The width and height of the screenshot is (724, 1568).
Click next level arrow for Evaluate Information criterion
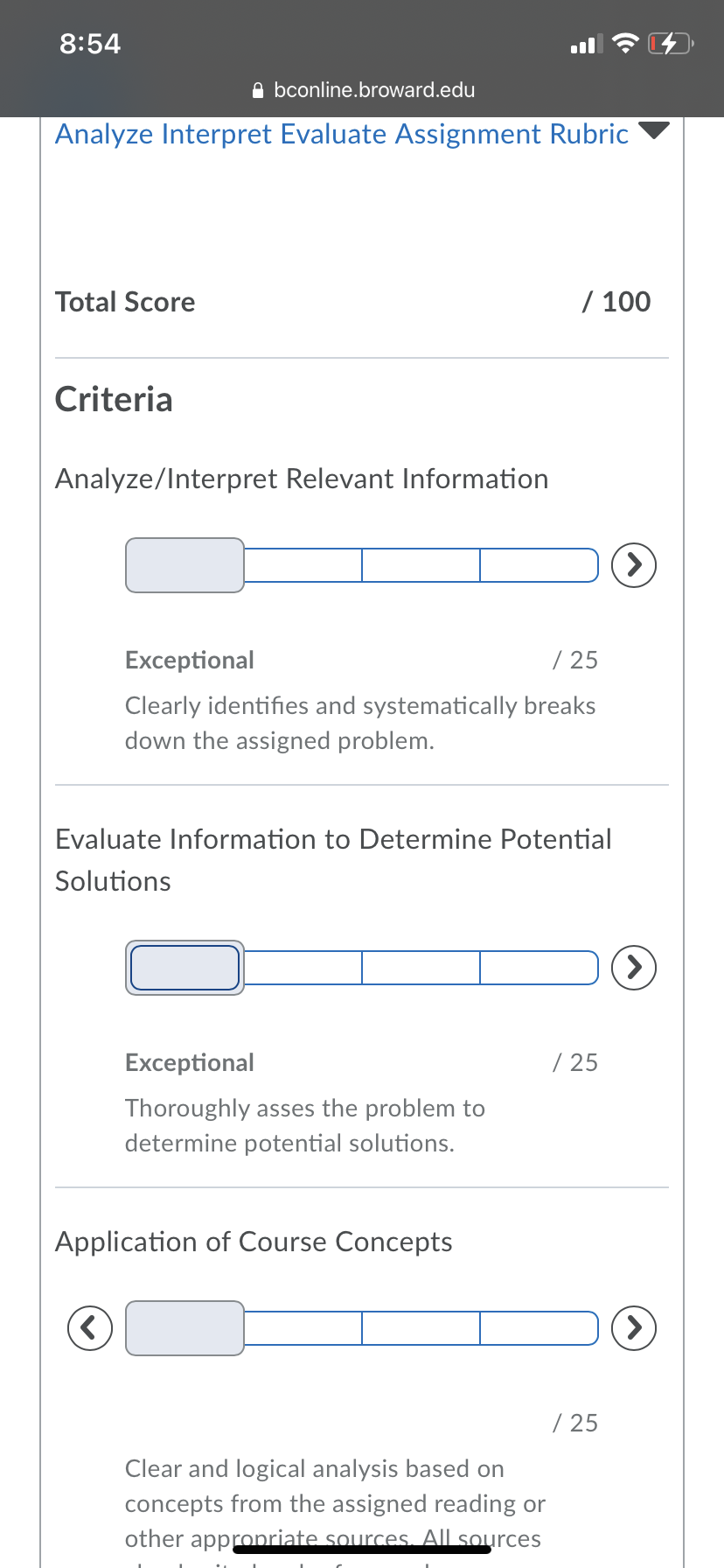coord(634,968)
